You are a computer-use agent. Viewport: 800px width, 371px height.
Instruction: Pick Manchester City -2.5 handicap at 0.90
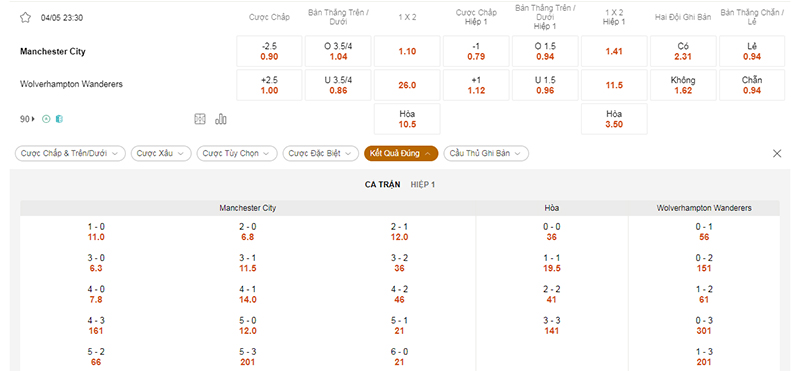pyautogui.click(x=269, y=51)
